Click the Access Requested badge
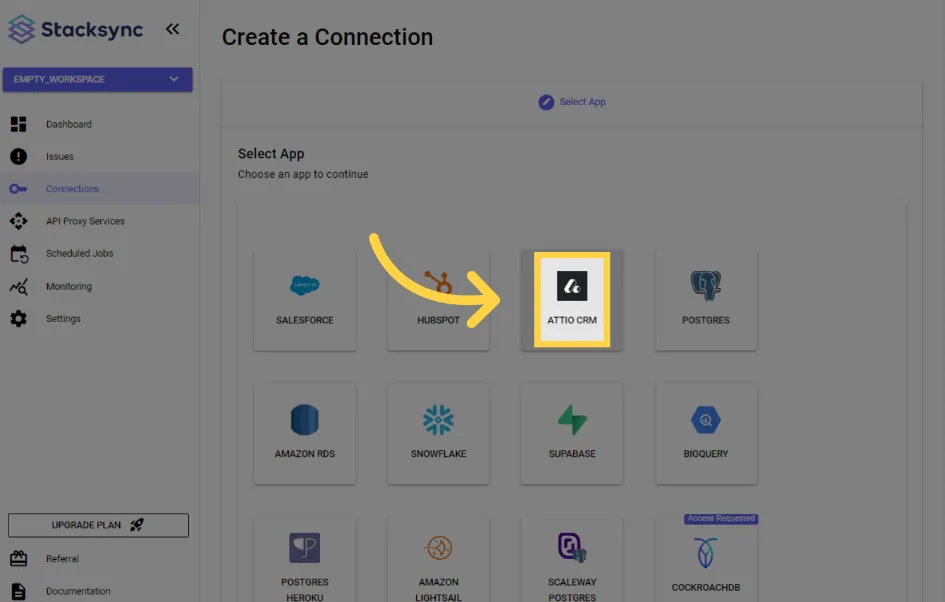Screen dimensions: 945x602 coord(721,518)
